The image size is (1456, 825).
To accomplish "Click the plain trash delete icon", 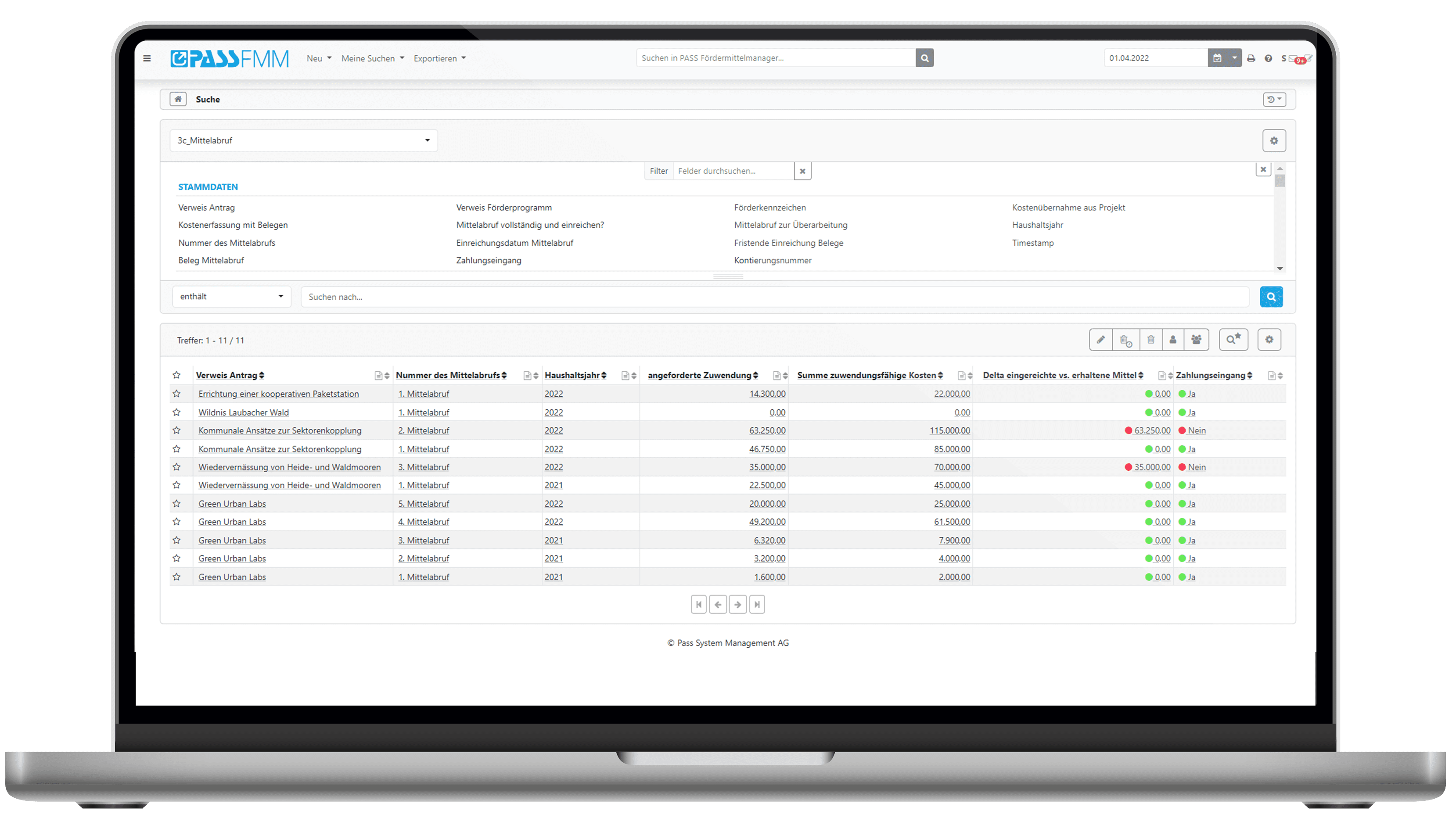I will point(1150,340).
